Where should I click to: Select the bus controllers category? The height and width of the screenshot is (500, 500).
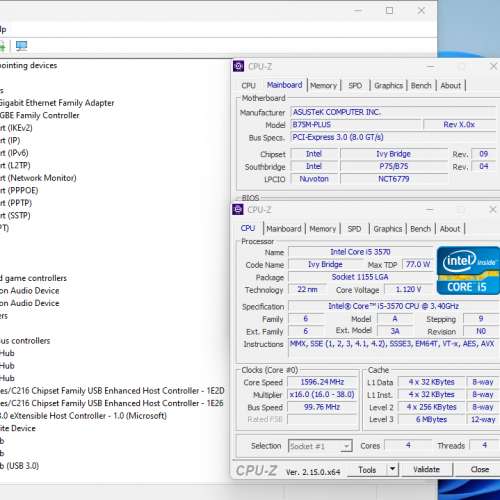25,341
